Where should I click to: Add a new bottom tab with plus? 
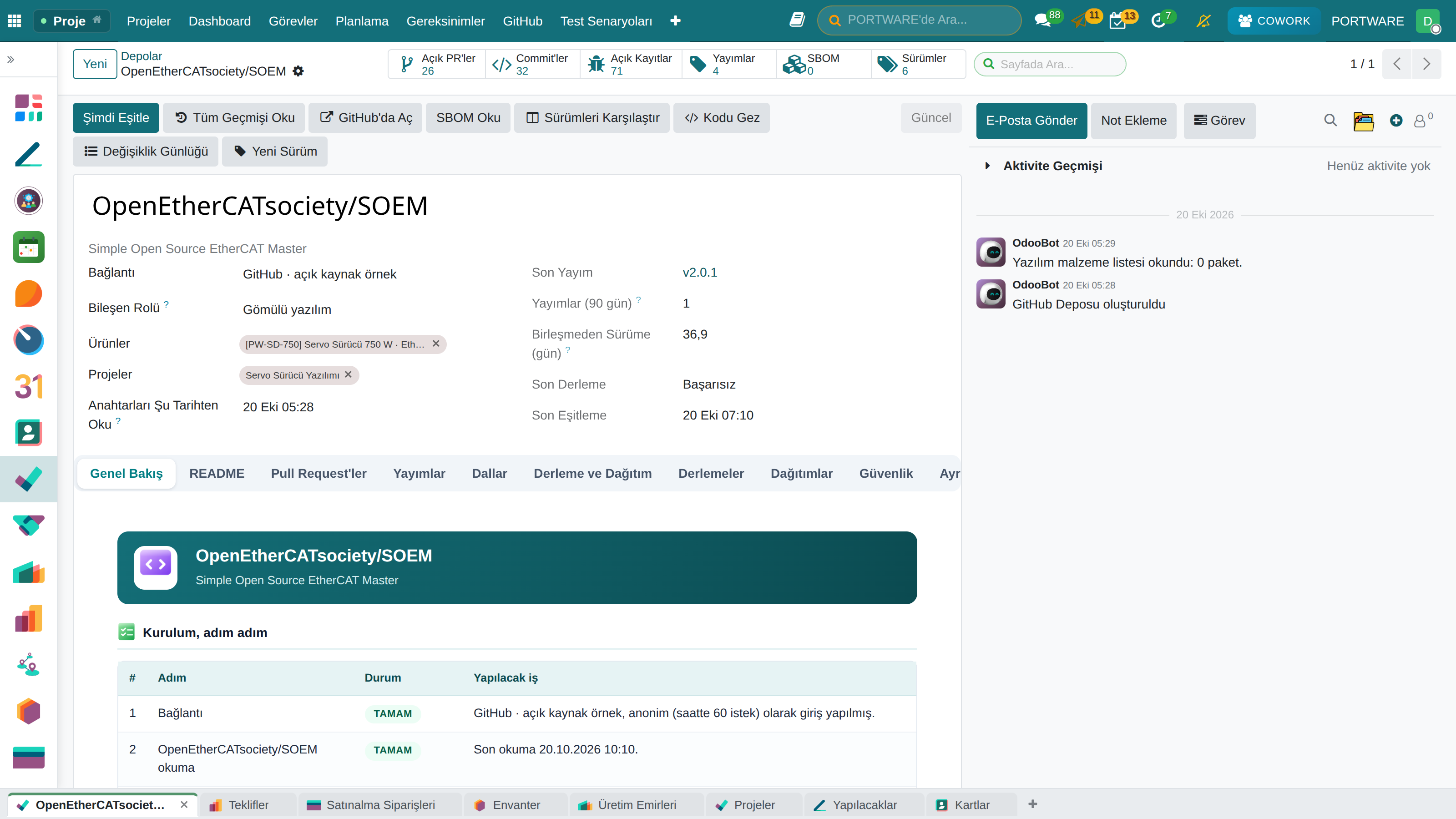[1033, 804]
